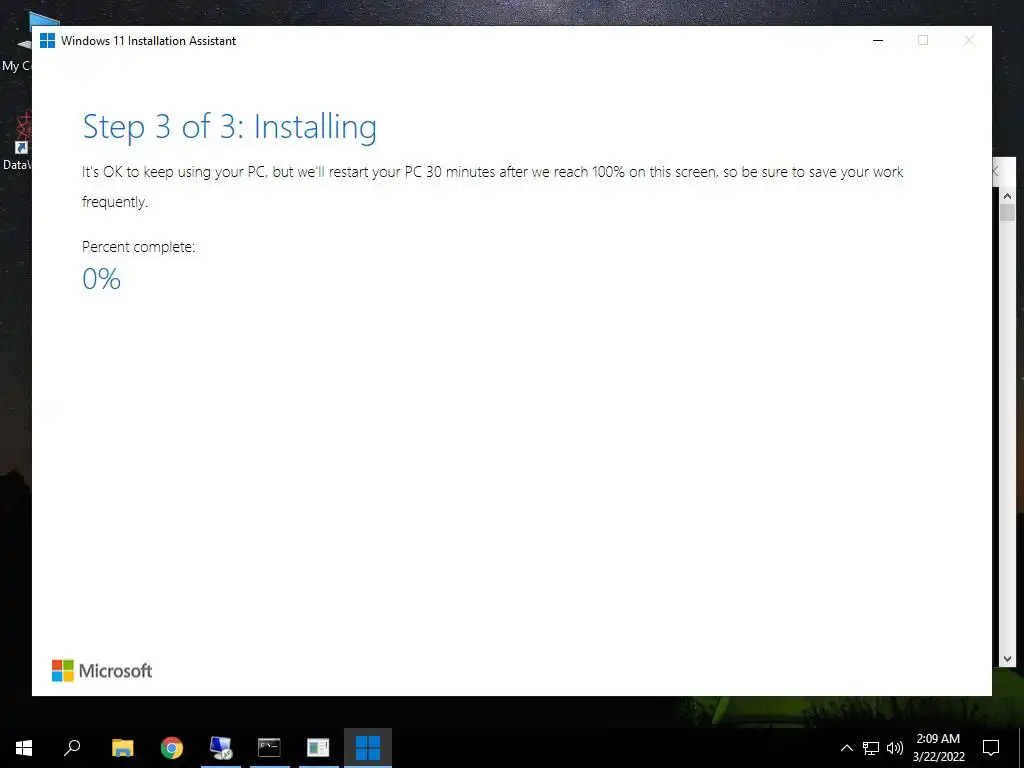Switch to the document-style app next to Command Prompt
Image resolution: width=1024 pixels, height=768 pixels.
pos(318,747)
